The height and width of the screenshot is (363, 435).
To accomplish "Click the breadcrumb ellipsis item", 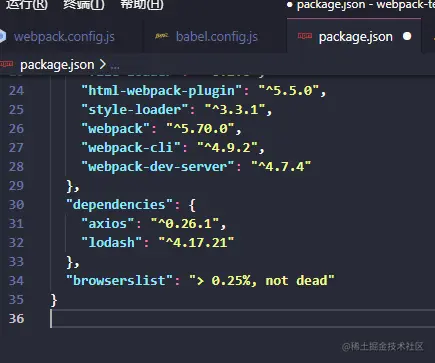I will [x=115, y=66].
